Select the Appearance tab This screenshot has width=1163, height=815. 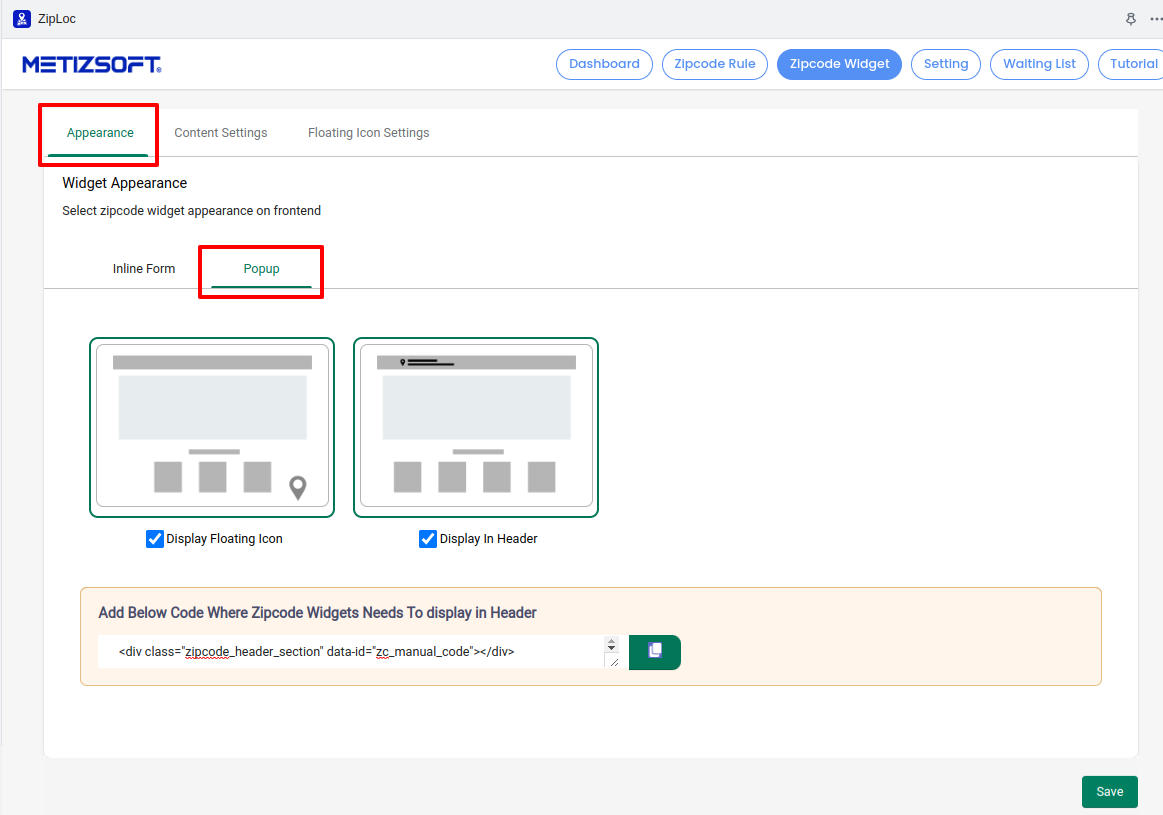[x=100, y=133]
